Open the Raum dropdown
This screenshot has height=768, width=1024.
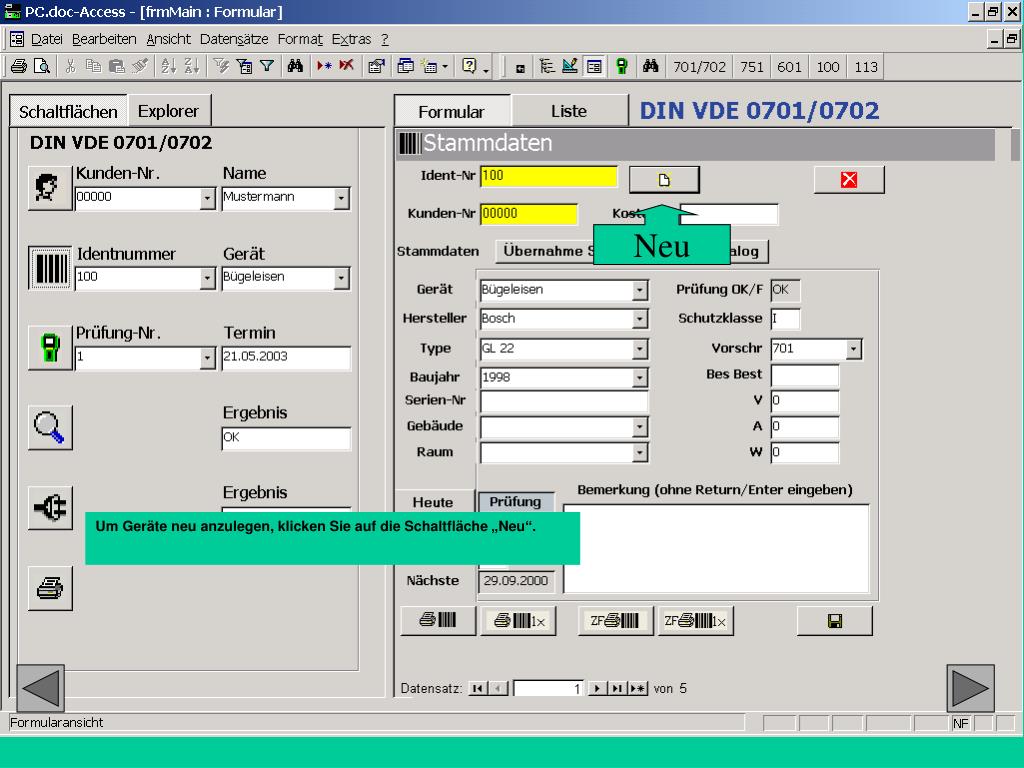640,453
